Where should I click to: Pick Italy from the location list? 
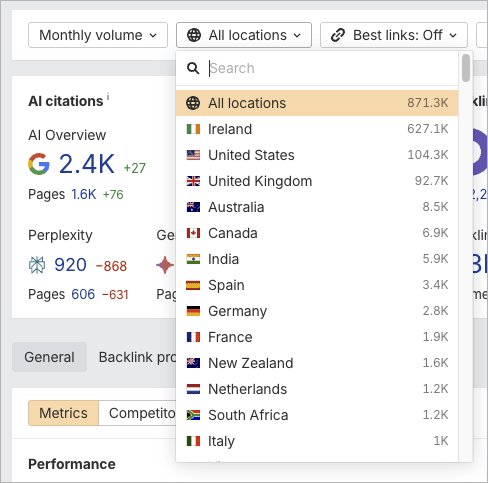317,441
